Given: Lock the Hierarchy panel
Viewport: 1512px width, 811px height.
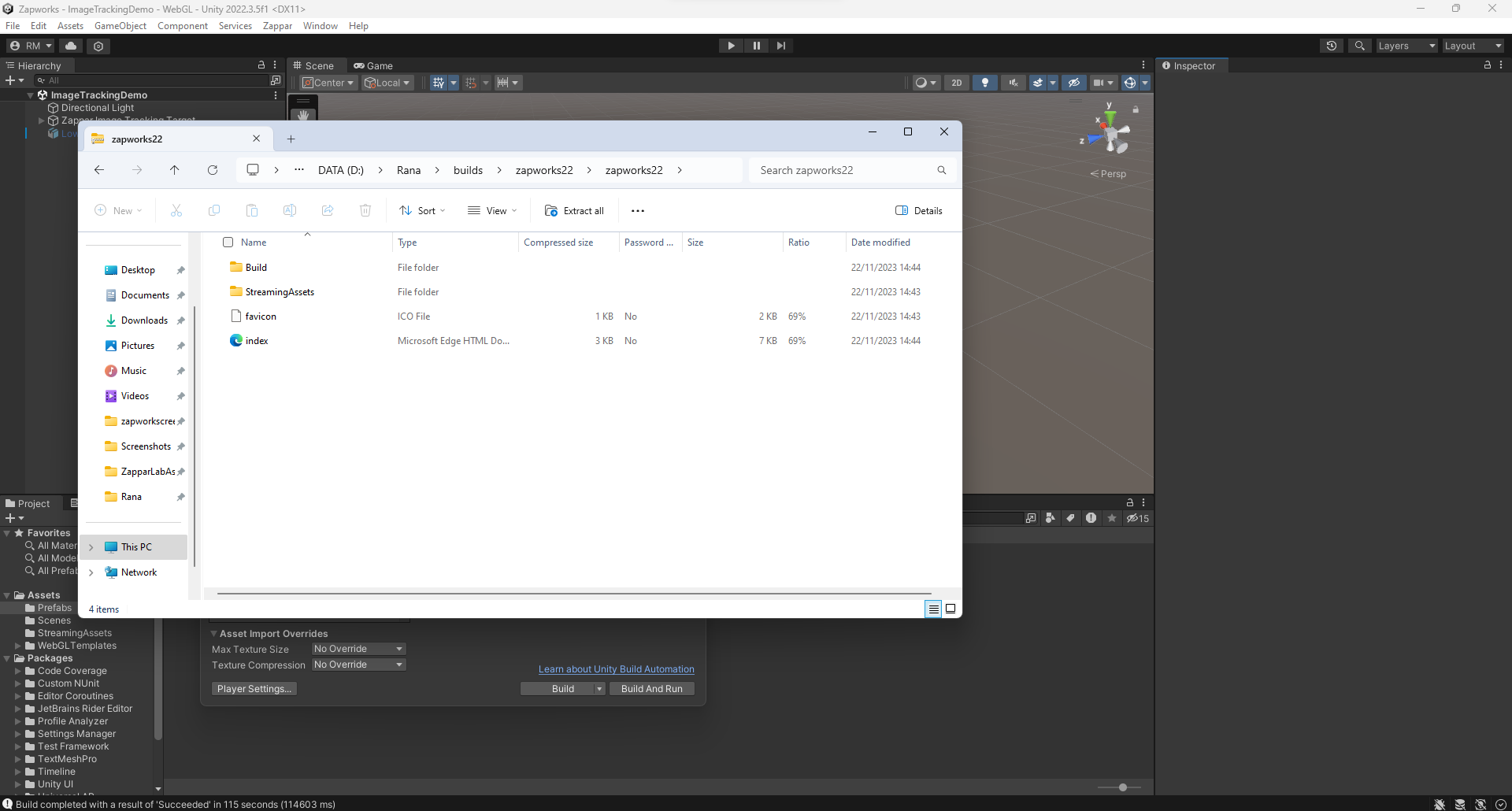Looking at the screenshot, I should click(x=261, y=65).
